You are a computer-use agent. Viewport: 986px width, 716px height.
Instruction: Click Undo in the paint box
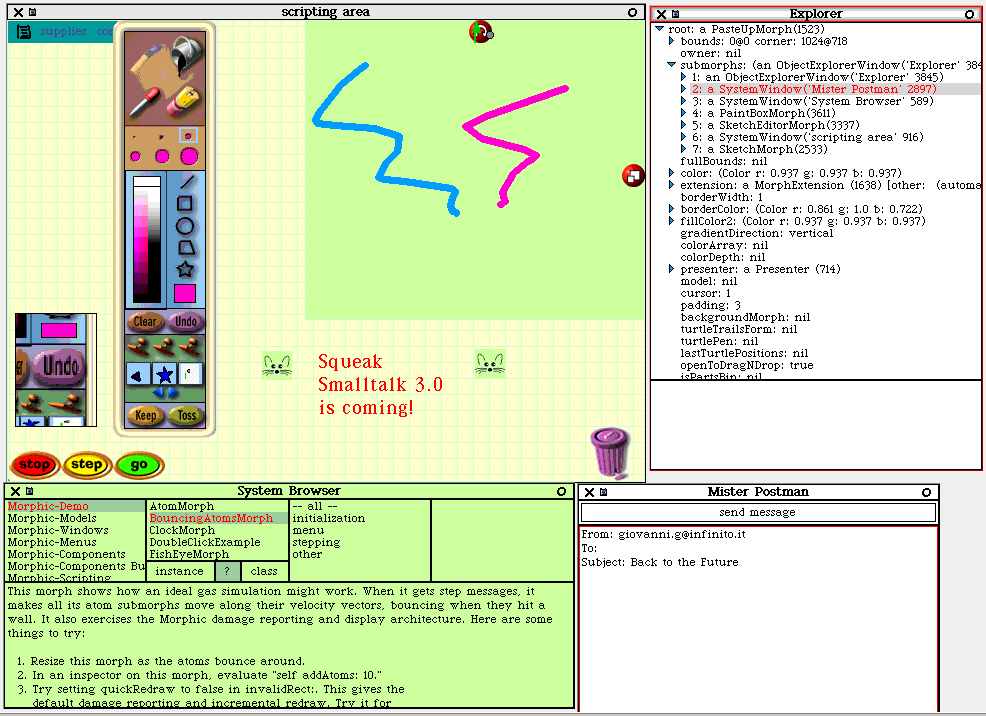pyautogui.click(x=186, y=321)
